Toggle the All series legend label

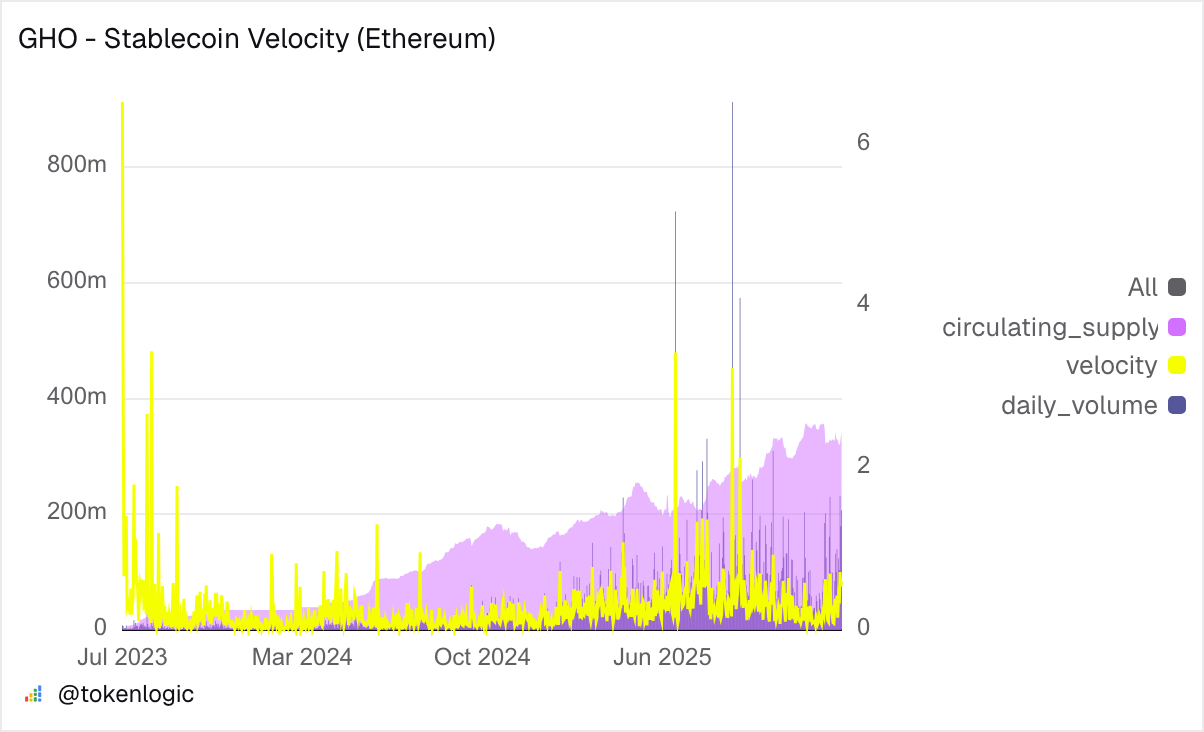click(1142, 288)
